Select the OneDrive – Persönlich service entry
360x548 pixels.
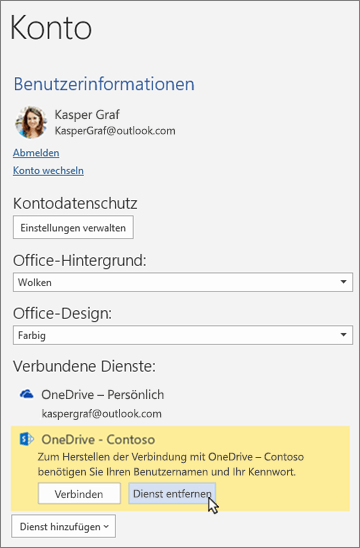[x=102, y=395]
